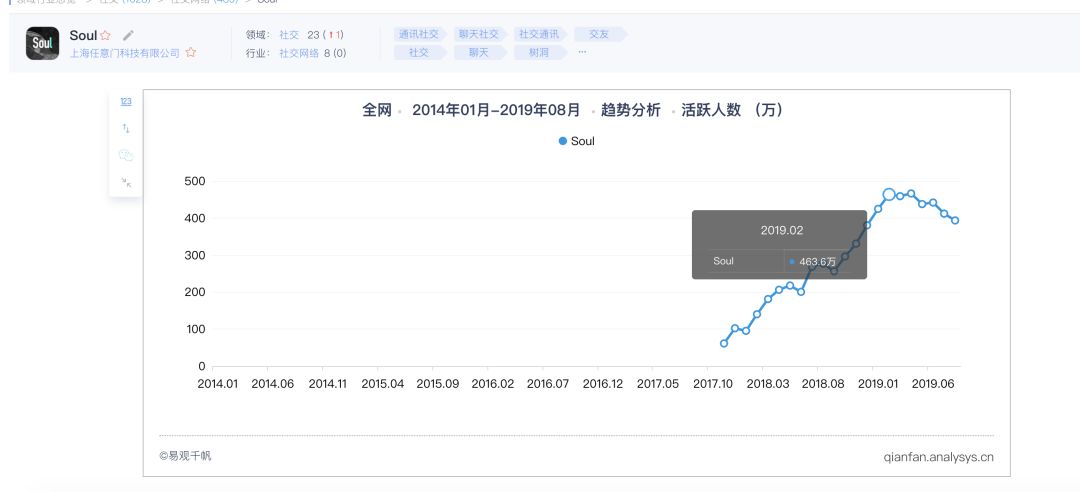The height and width of the screenshot is (492, 1080).
Task: Toggle the Soul series legend
Action: (576, 141)
